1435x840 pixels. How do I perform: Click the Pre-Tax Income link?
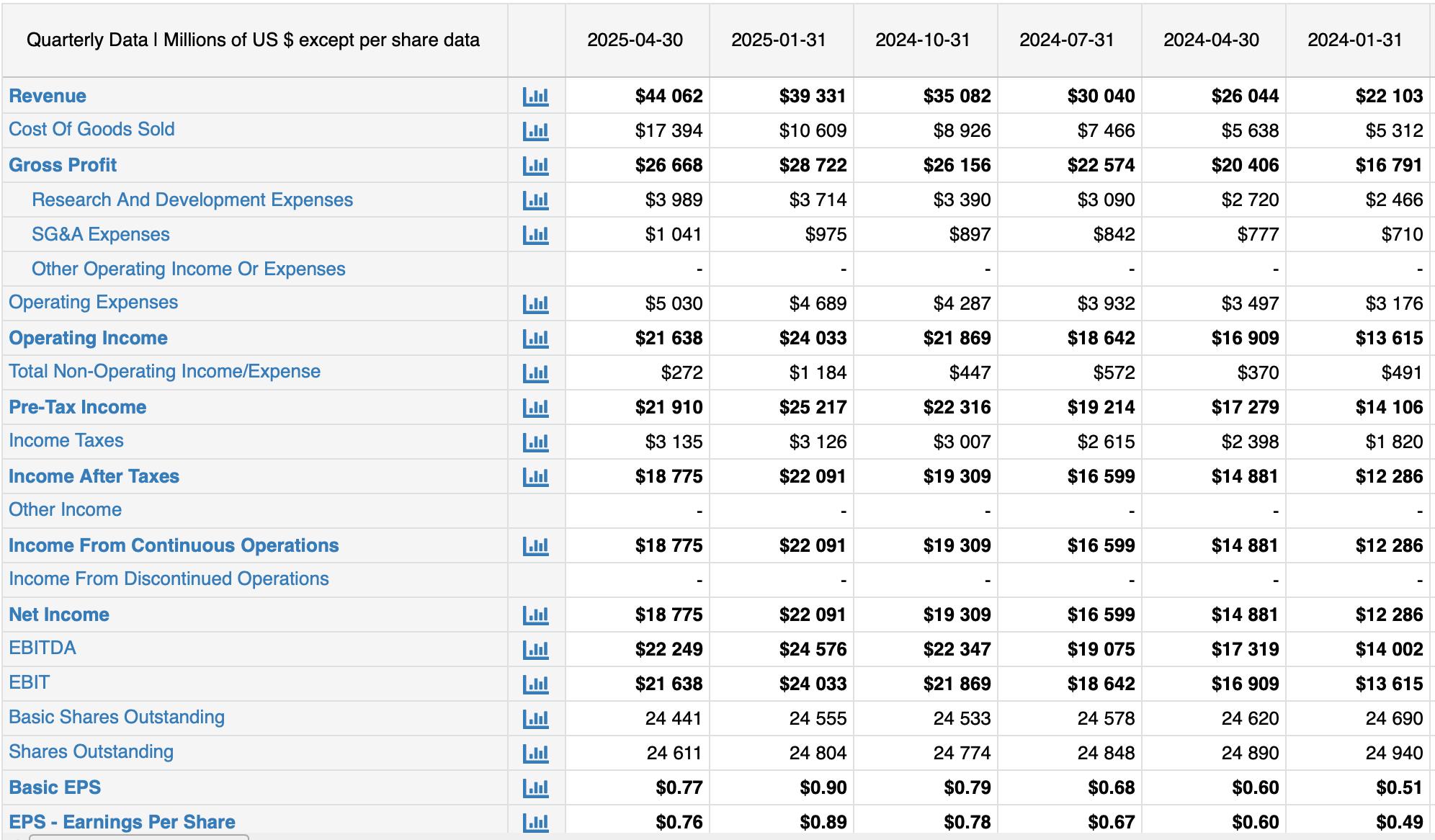pyautogui.click(x=78, y=407)
